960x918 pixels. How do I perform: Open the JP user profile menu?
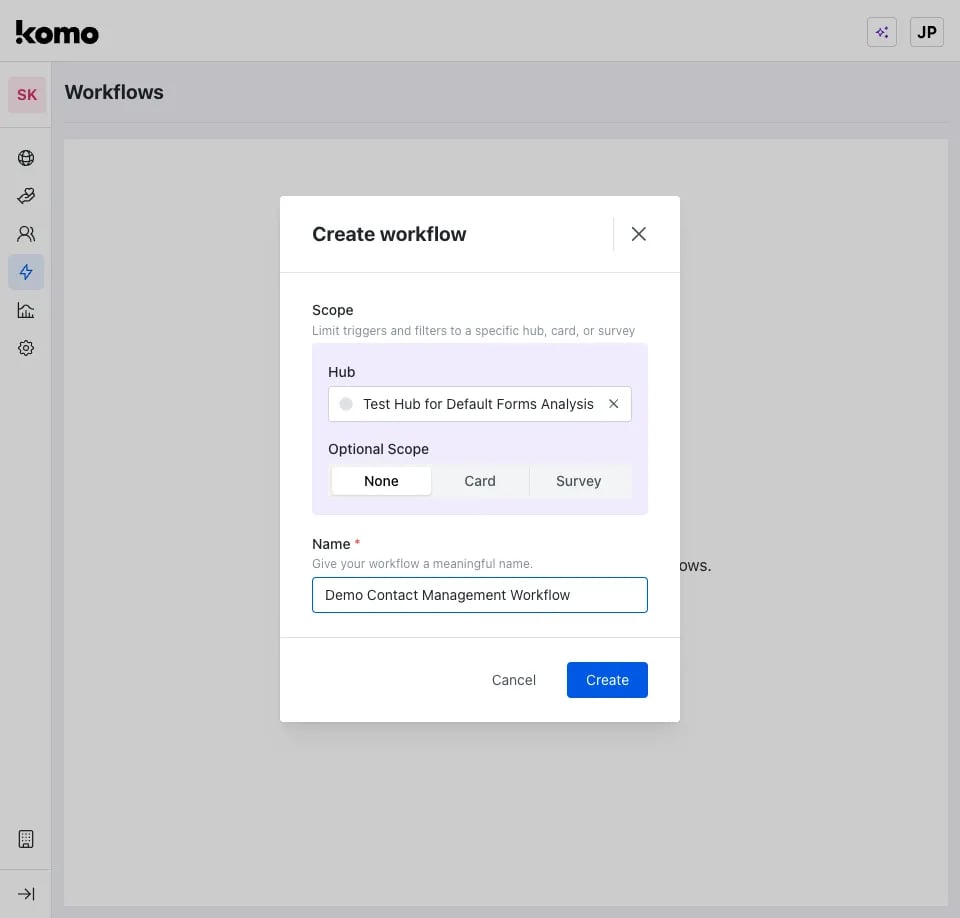point(926,32)
